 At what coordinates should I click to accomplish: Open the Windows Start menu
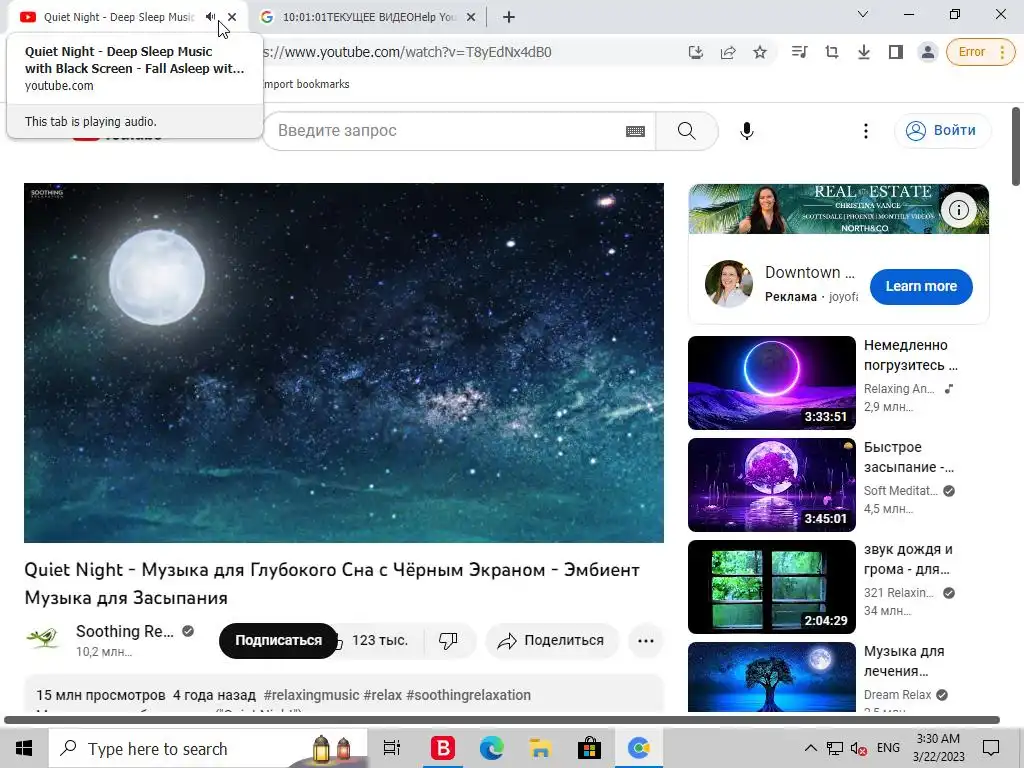click(24, 748)
